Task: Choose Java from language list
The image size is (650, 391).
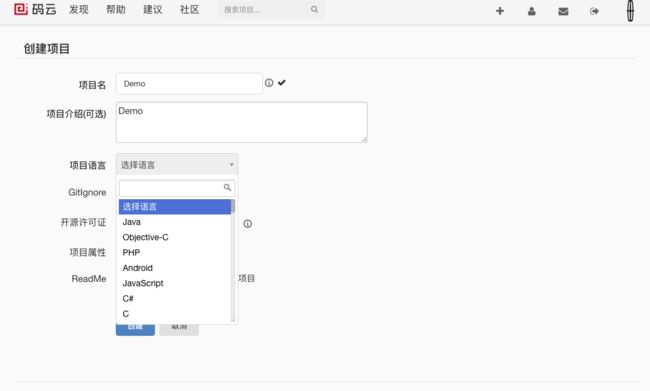Action: [175, 222]
